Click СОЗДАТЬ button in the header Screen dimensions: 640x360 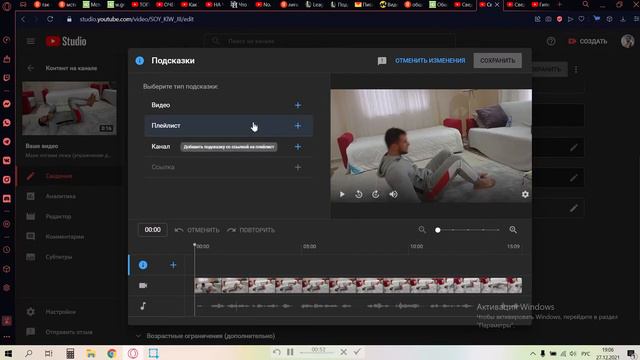point(588,41)
